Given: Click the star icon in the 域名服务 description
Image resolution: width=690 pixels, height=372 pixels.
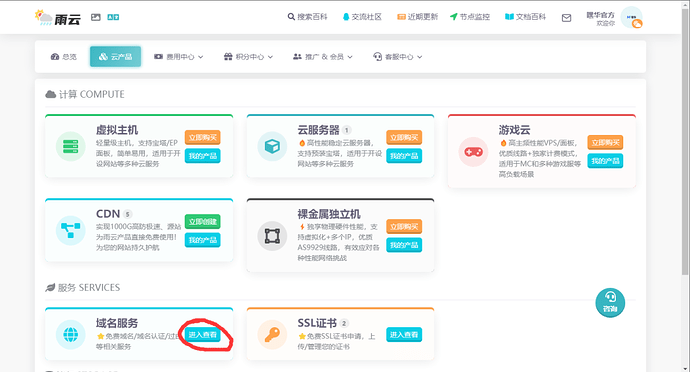Looking at the screenshot, I should [100, 336].
